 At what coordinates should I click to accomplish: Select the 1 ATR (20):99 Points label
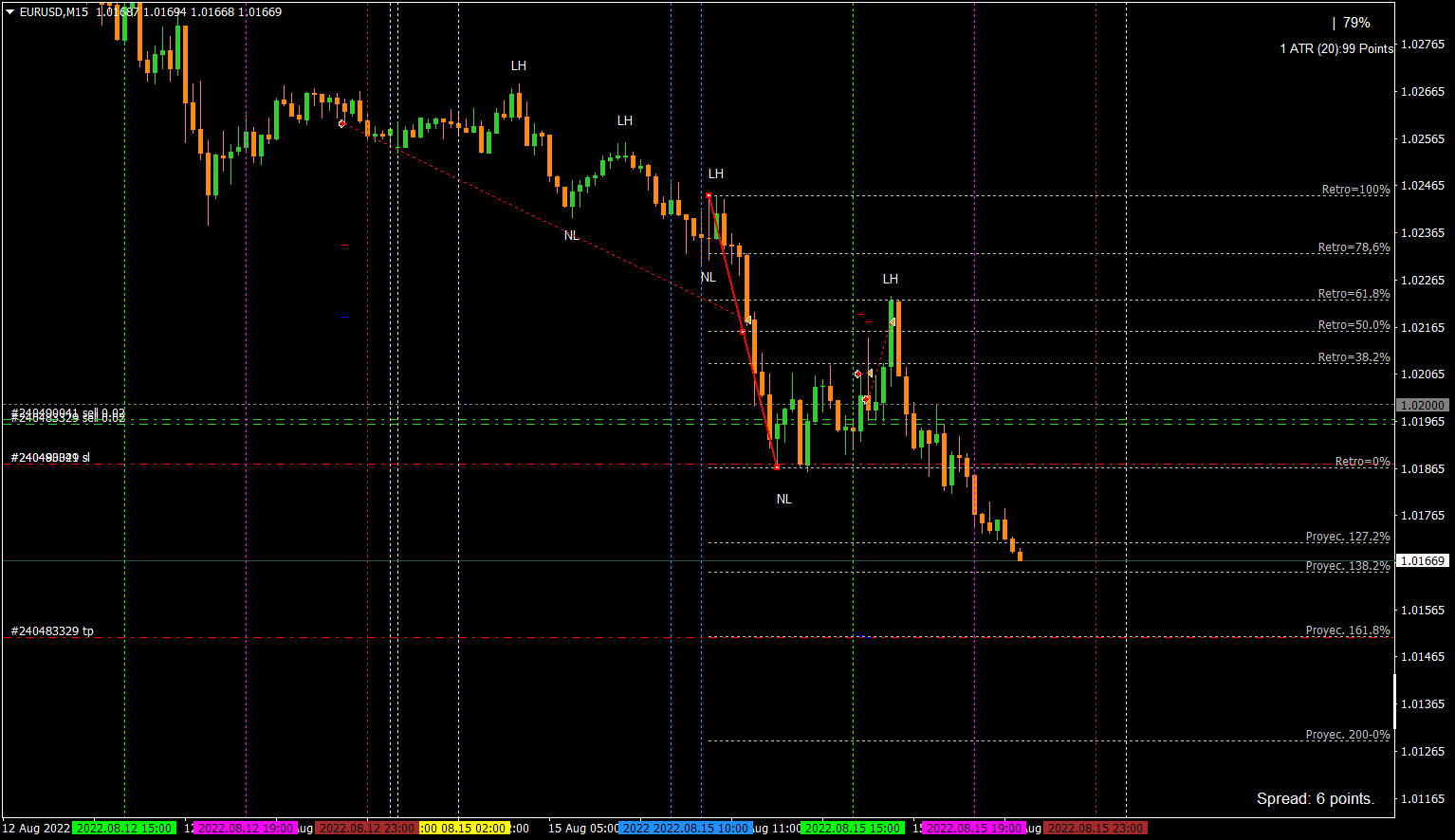click(1336, 48)
